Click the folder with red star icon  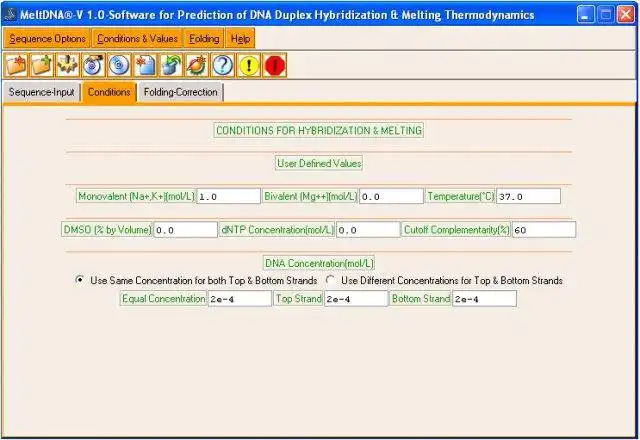[x=16, y=65]
